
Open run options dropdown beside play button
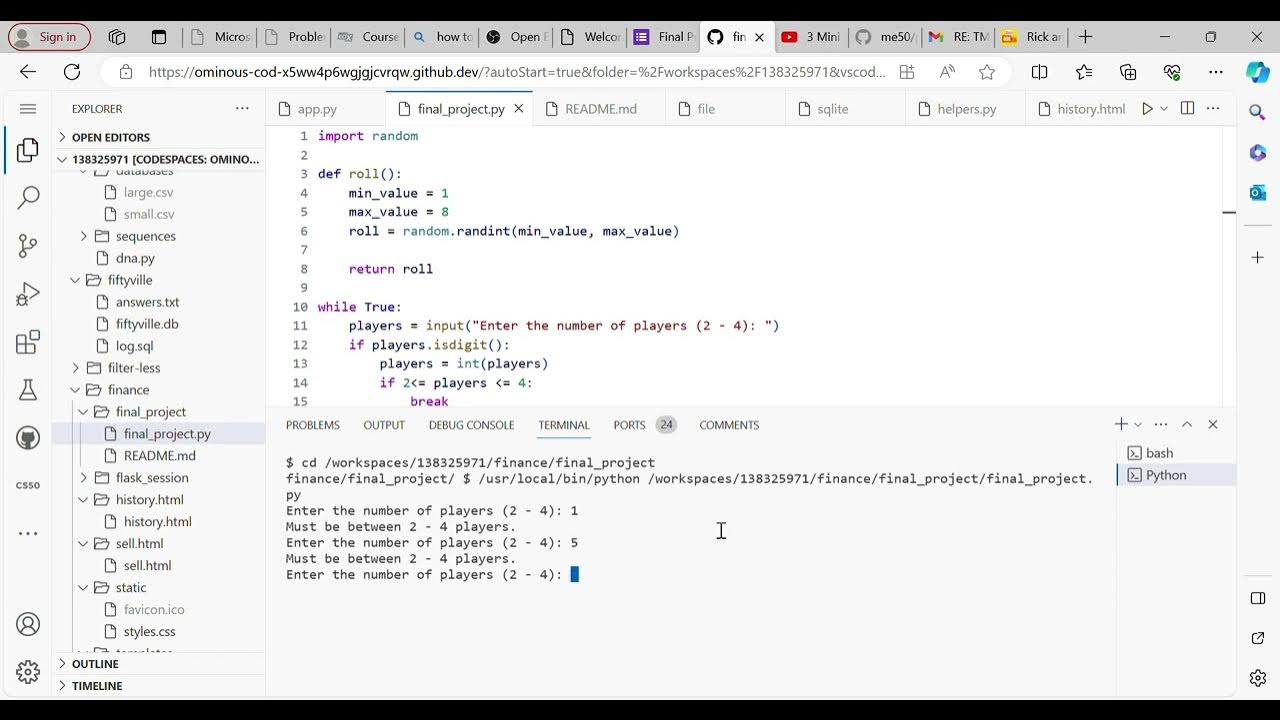pos(1164,109)
